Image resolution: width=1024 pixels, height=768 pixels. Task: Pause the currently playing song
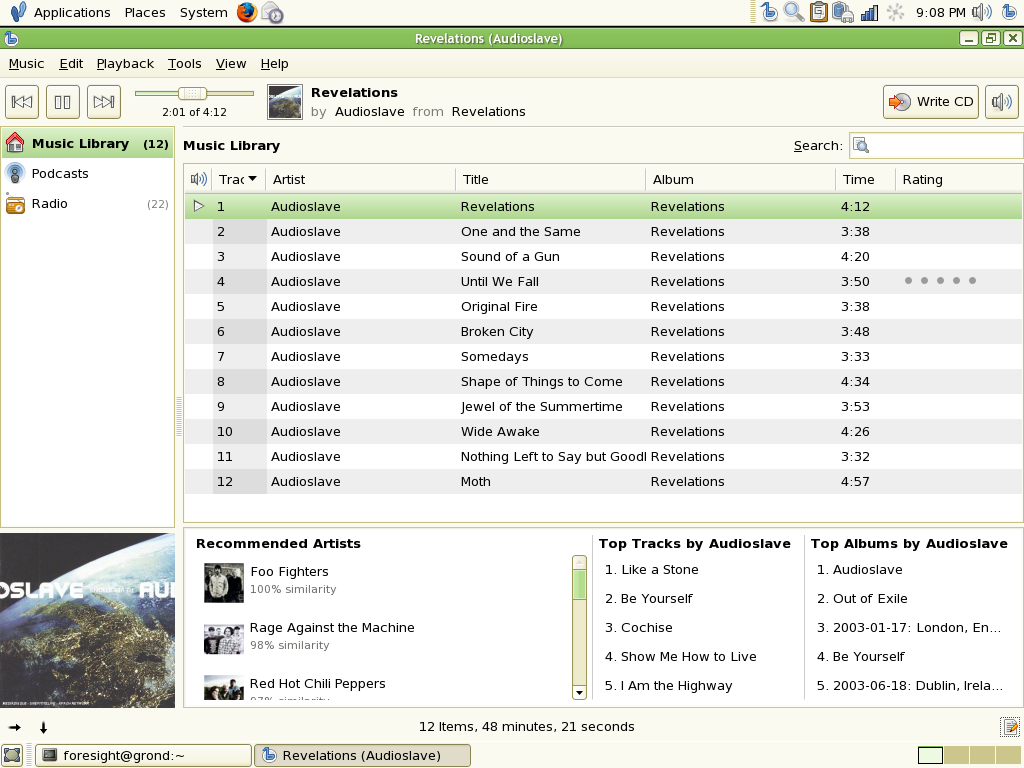(x=63, y=102)
